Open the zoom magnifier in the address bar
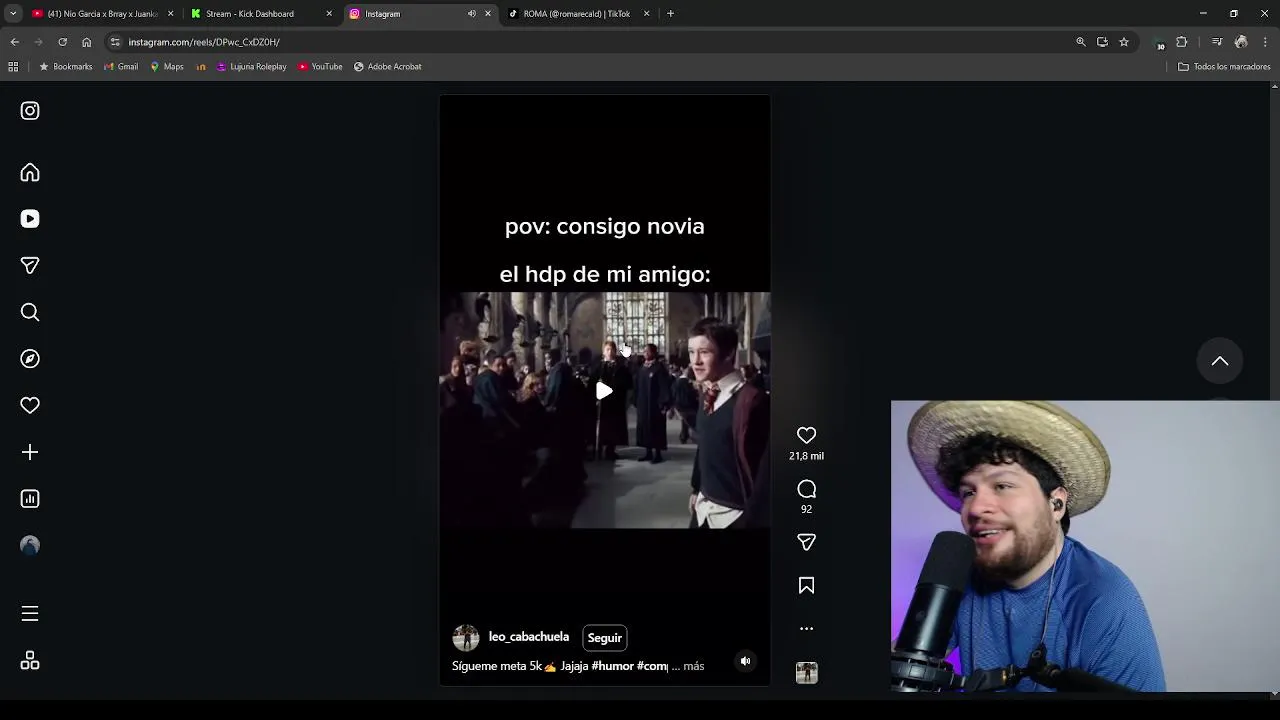 [x=1080, y=42]
